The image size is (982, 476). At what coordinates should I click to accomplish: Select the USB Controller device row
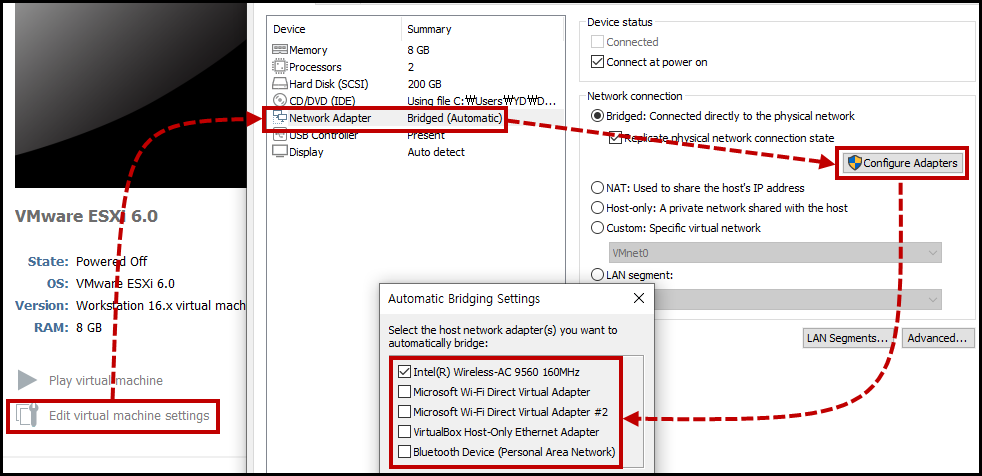(415, 135)
